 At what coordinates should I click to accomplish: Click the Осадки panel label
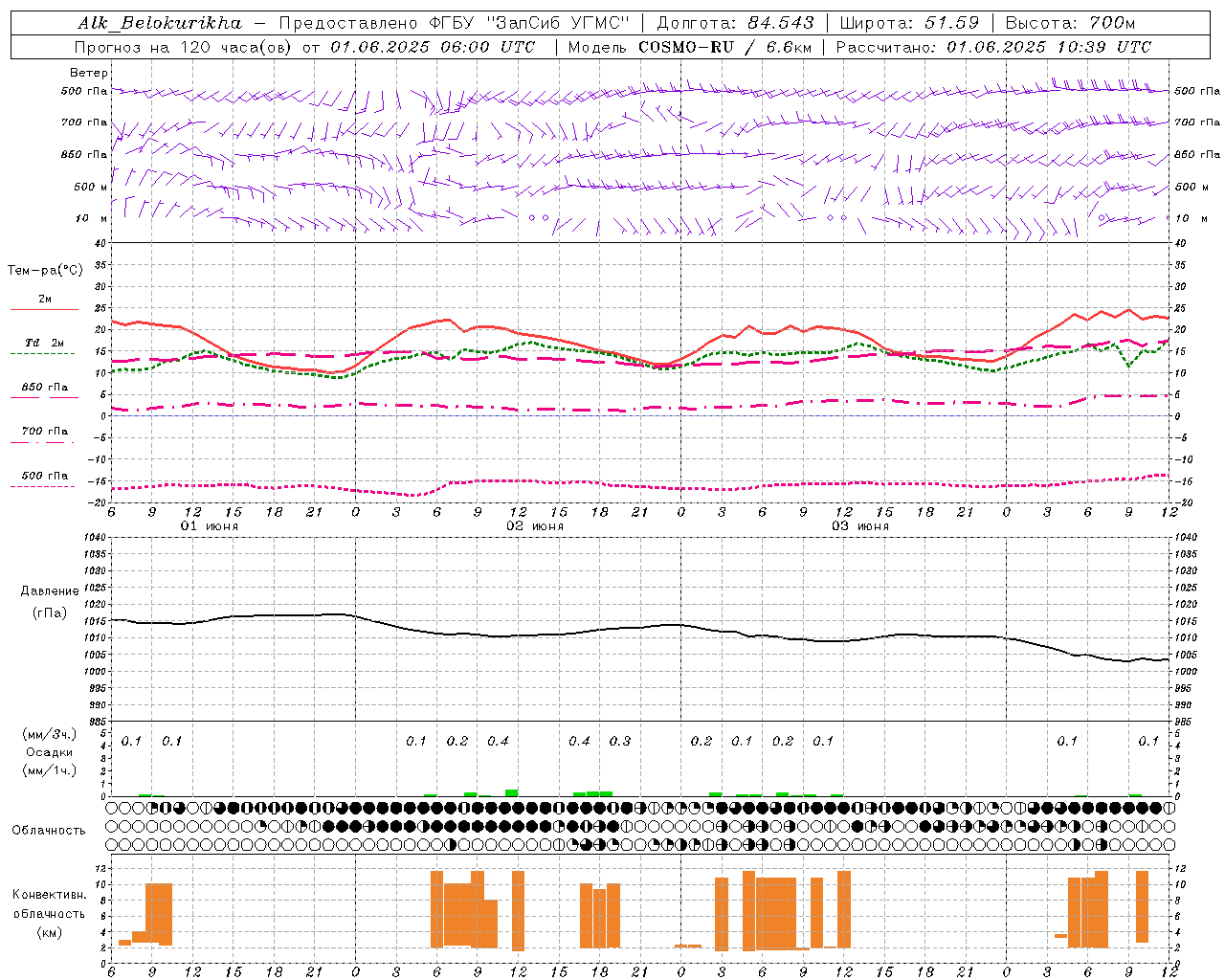tap(50, 752)
